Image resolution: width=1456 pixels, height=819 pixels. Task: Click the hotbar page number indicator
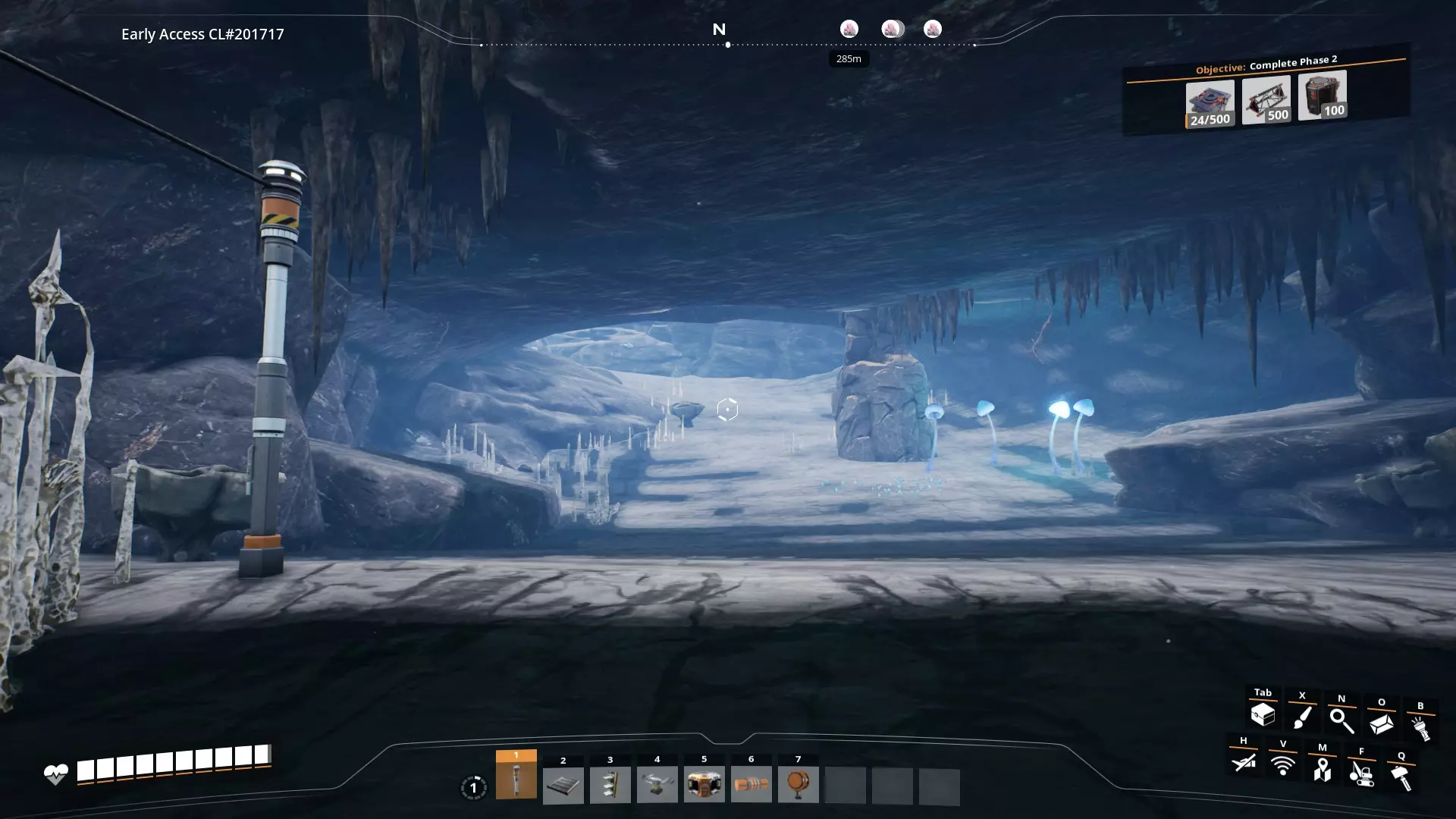click(x=474, y=788)
